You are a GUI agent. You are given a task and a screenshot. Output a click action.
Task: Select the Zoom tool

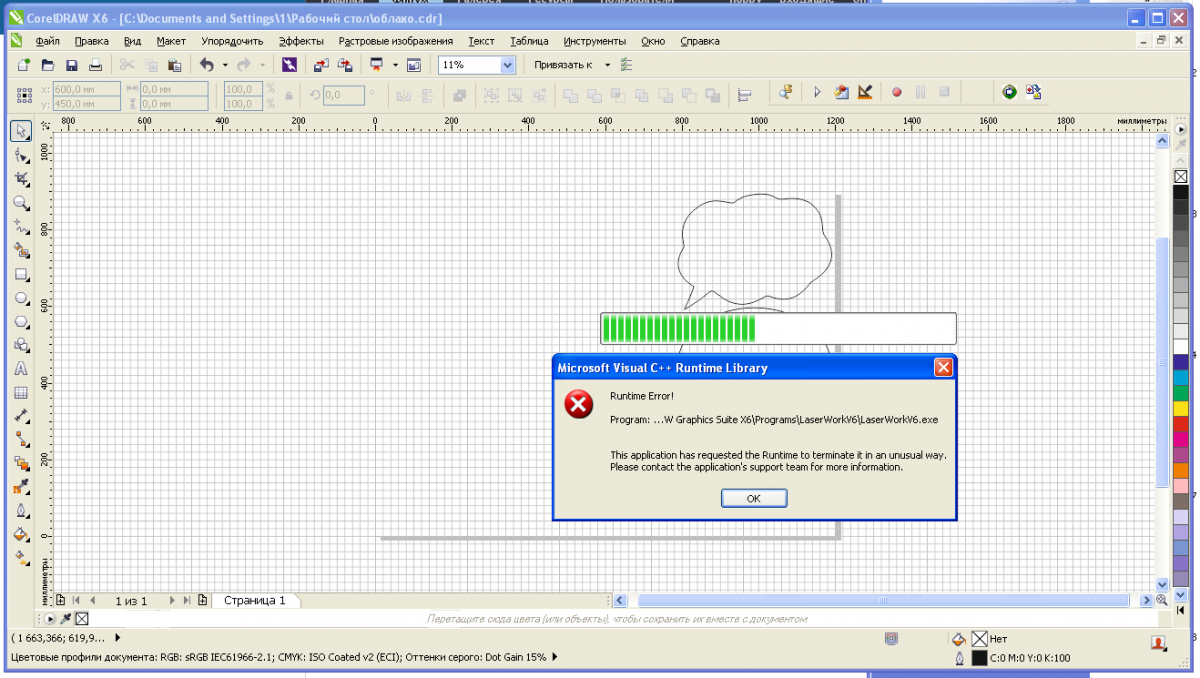[21, 203]
